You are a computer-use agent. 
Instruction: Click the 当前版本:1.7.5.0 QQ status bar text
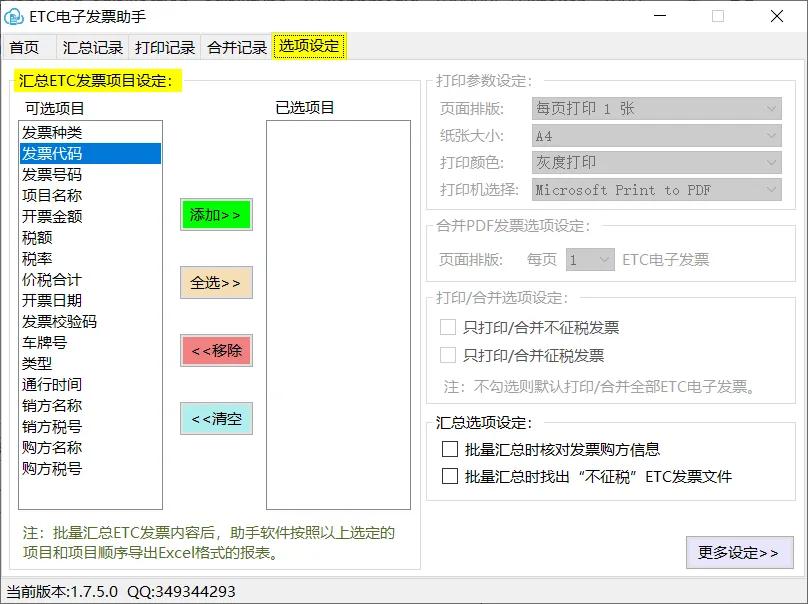121,592
